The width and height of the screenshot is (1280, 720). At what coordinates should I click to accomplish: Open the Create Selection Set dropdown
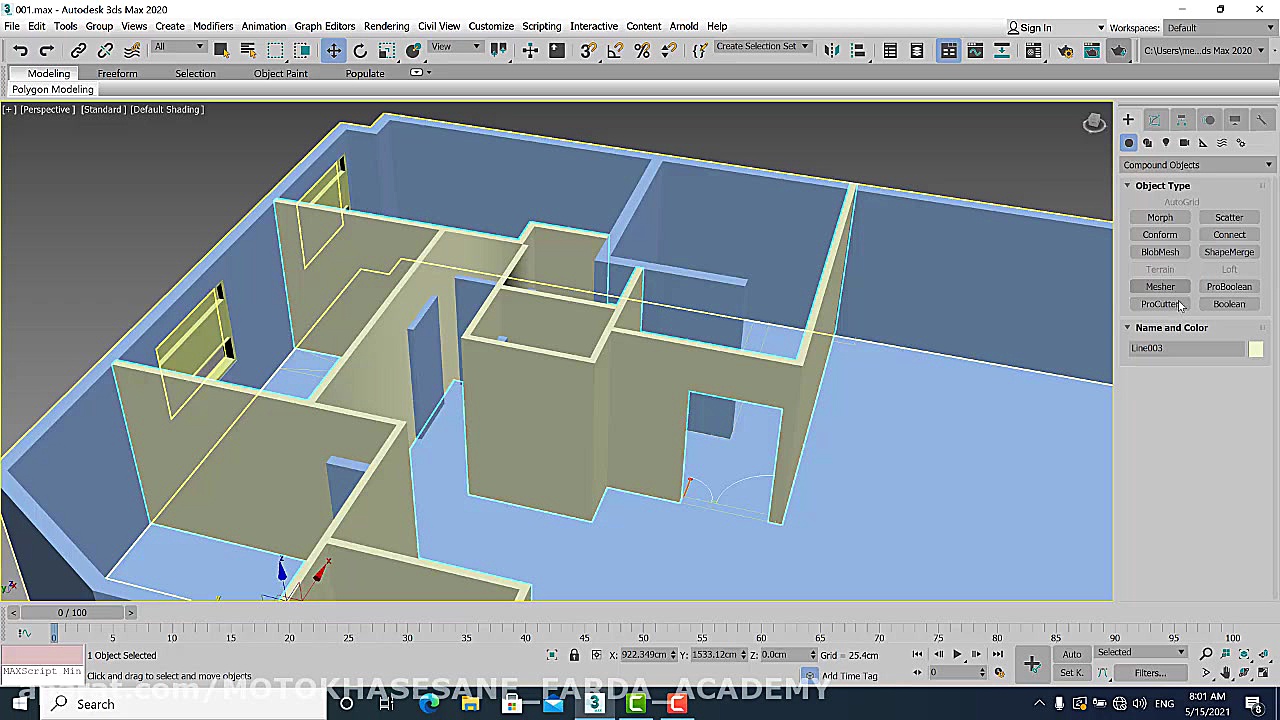(x=762, y=47)
